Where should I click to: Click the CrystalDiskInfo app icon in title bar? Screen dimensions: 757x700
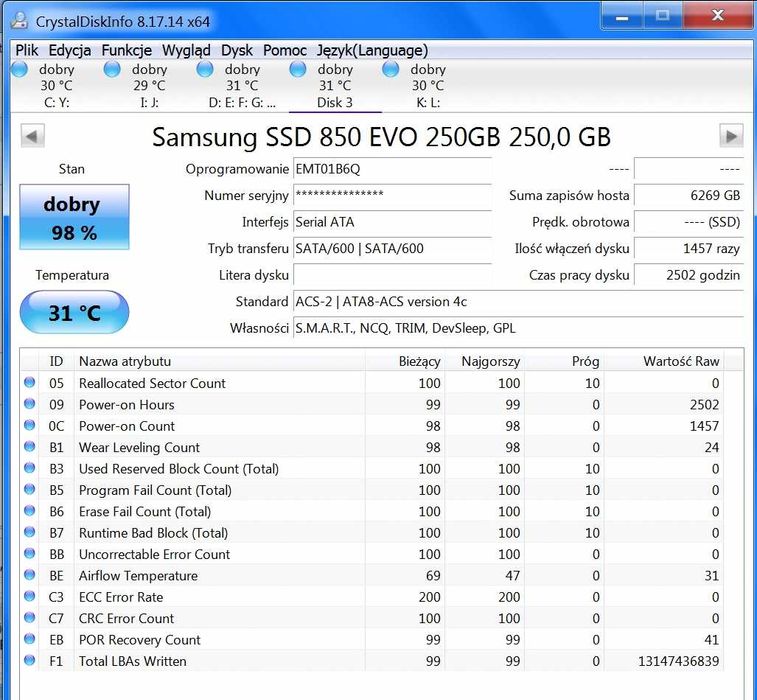coord(20,20)
